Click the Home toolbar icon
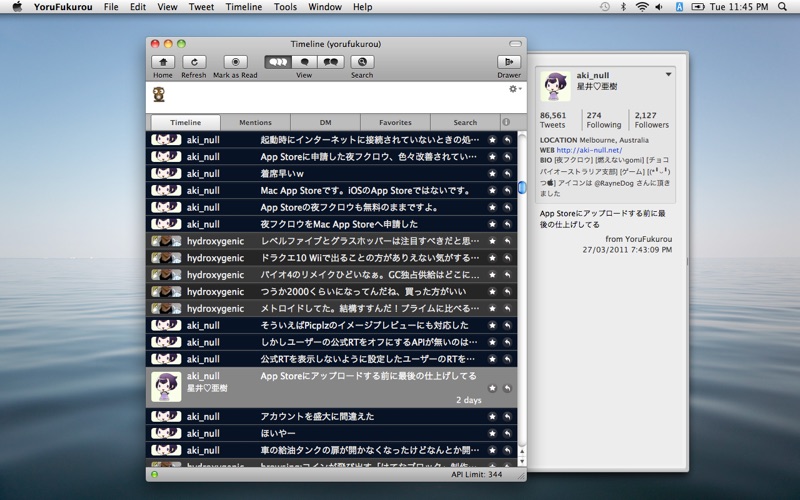Screen dimensions: 800x500 pos(163,62)
